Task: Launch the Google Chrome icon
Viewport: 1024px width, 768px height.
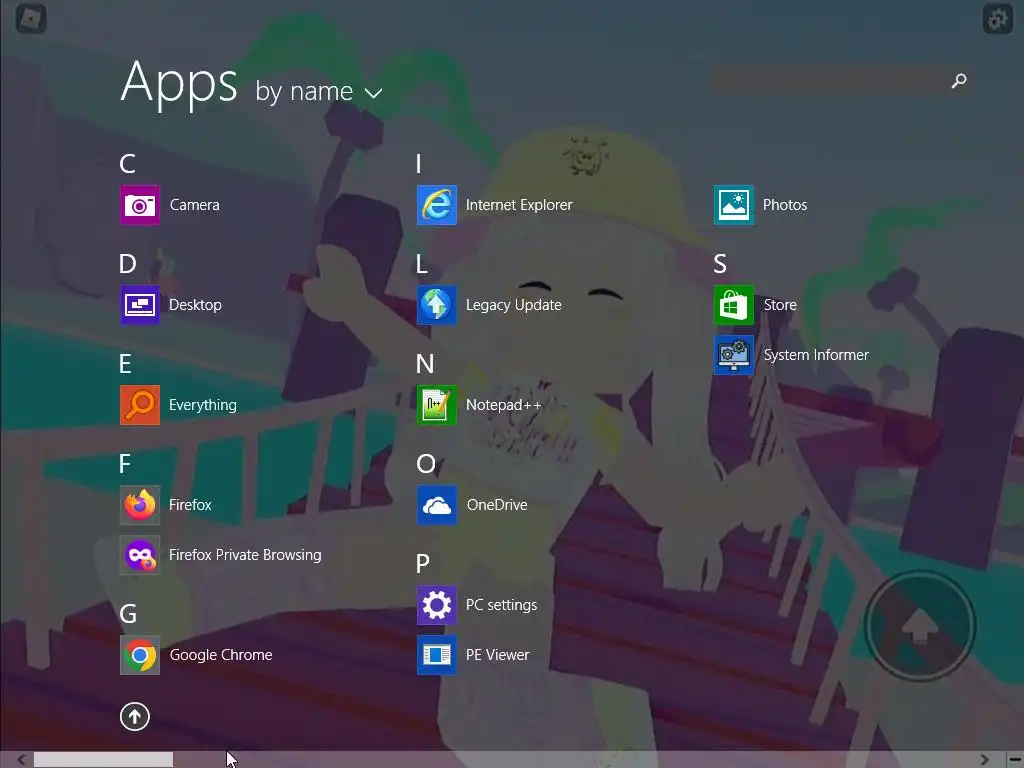Action: coord(140,655)
